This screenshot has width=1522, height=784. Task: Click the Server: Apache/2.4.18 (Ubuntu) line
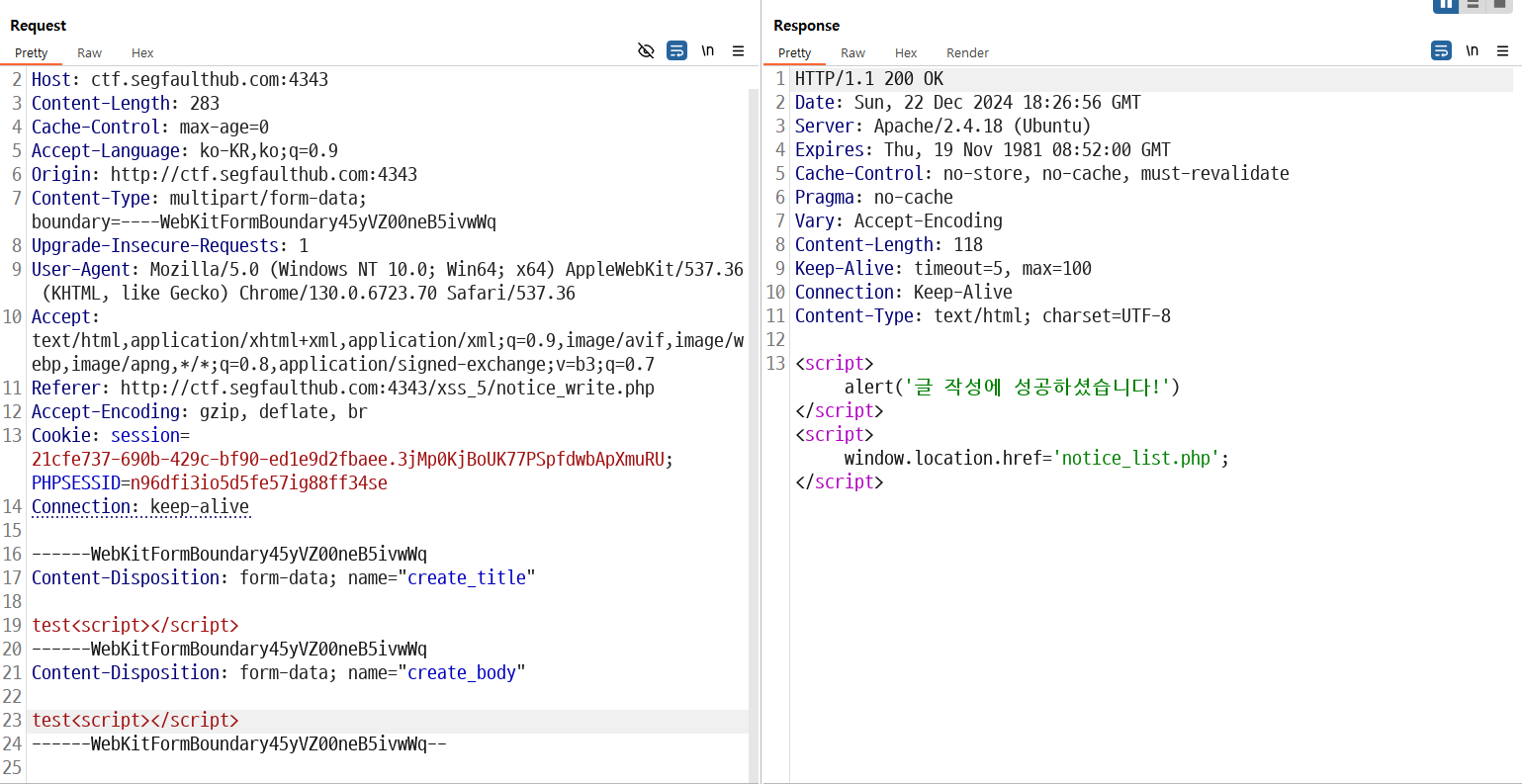(943, 126)
